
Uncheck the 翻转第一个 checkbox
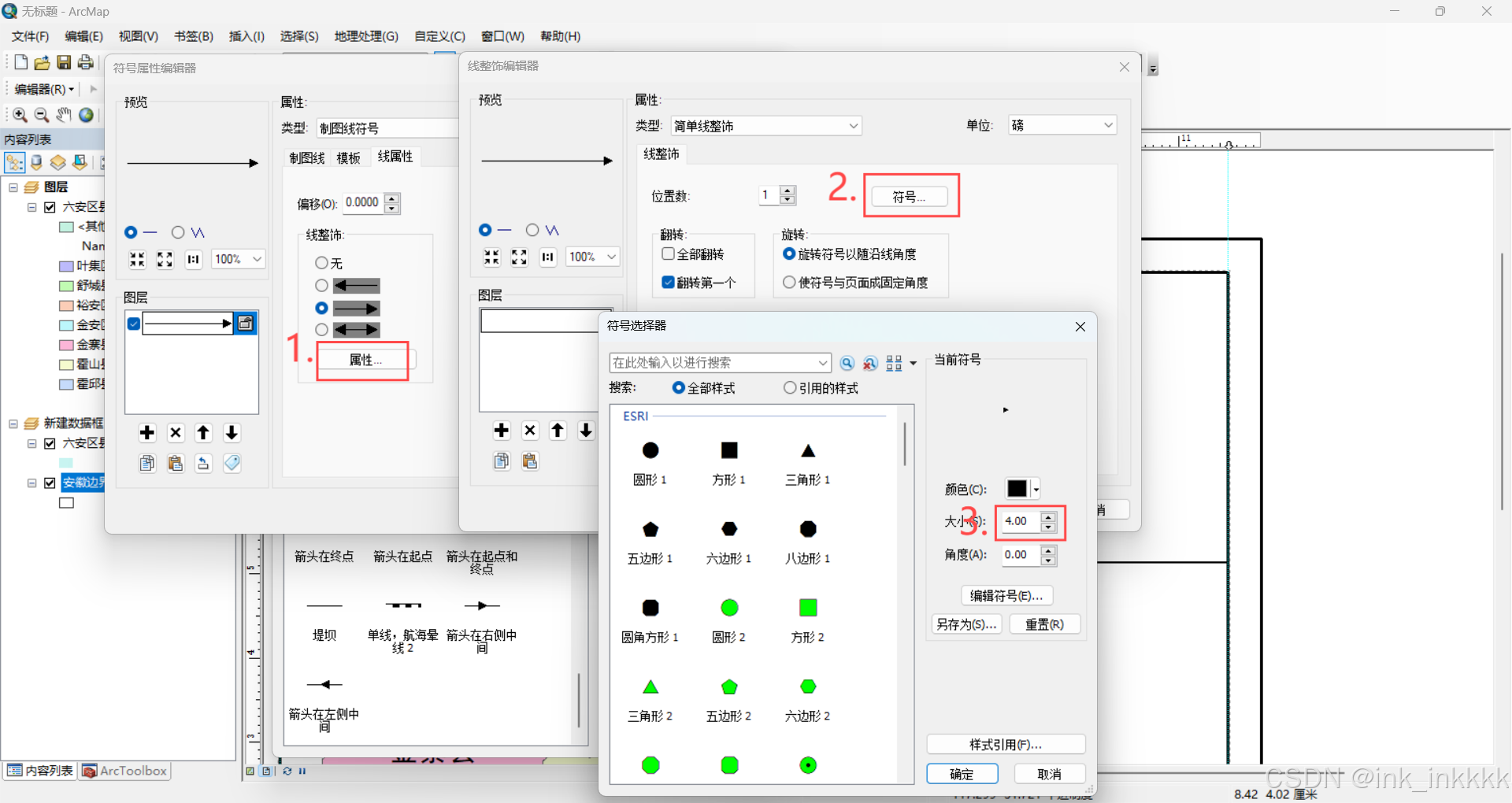click(669, 283)
